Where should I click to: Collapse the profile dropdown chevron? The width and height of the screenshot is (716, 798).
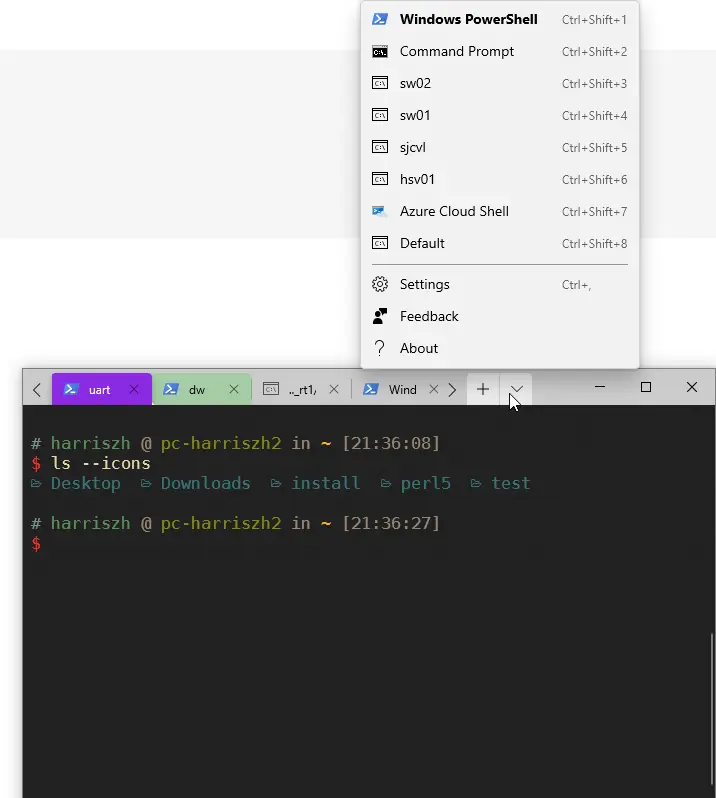517,389
